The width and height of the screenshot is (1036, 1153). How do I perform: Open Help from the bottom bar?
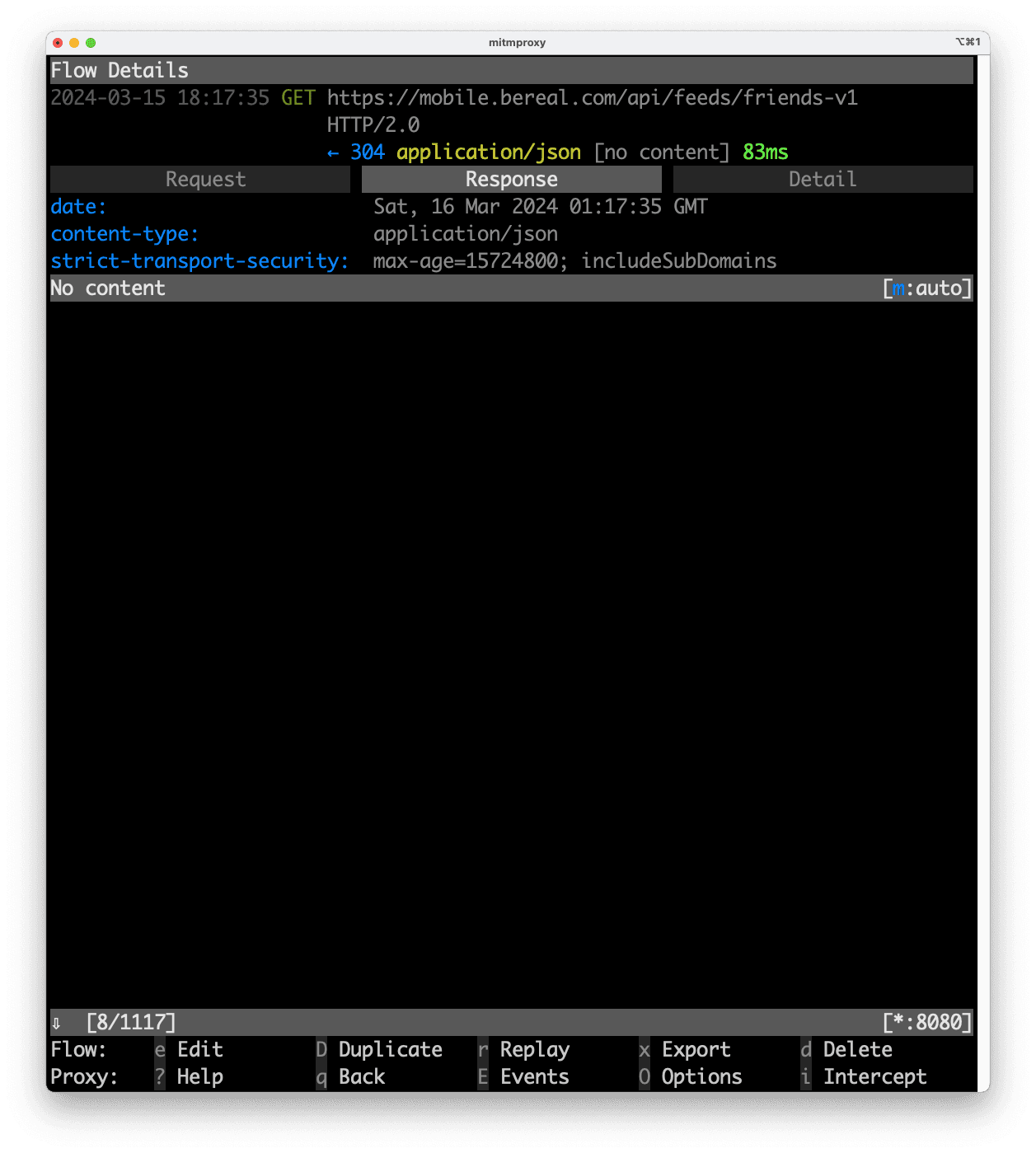point(199,1076)
